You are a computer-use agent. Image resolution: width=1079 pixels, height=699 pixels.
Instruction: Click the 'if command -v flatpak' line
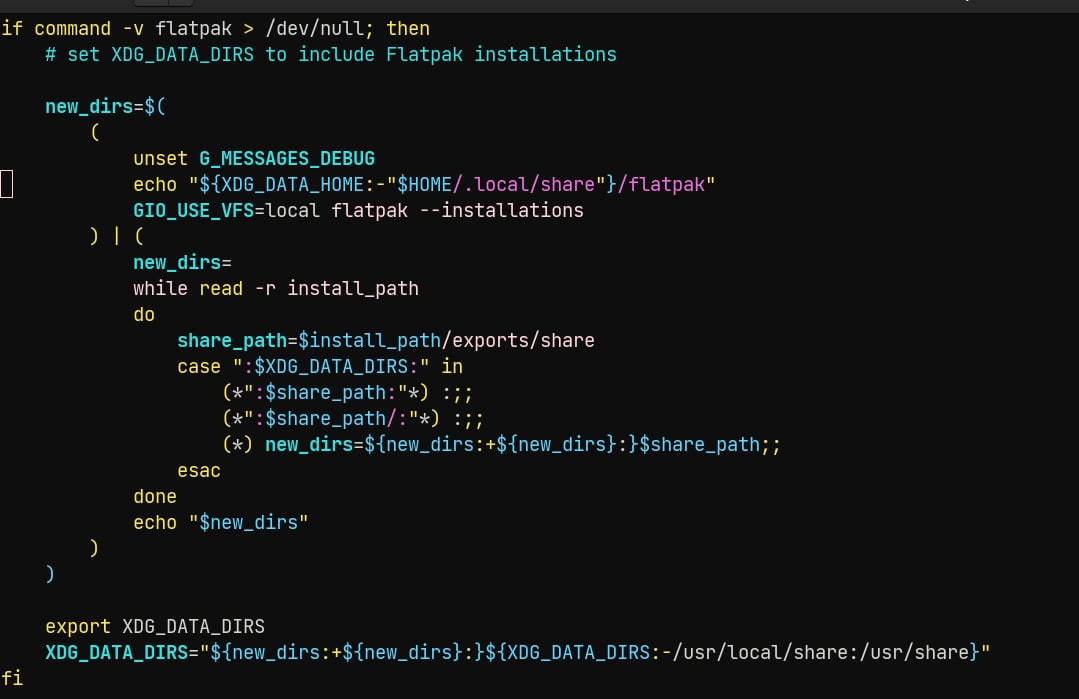coord(215,29)
